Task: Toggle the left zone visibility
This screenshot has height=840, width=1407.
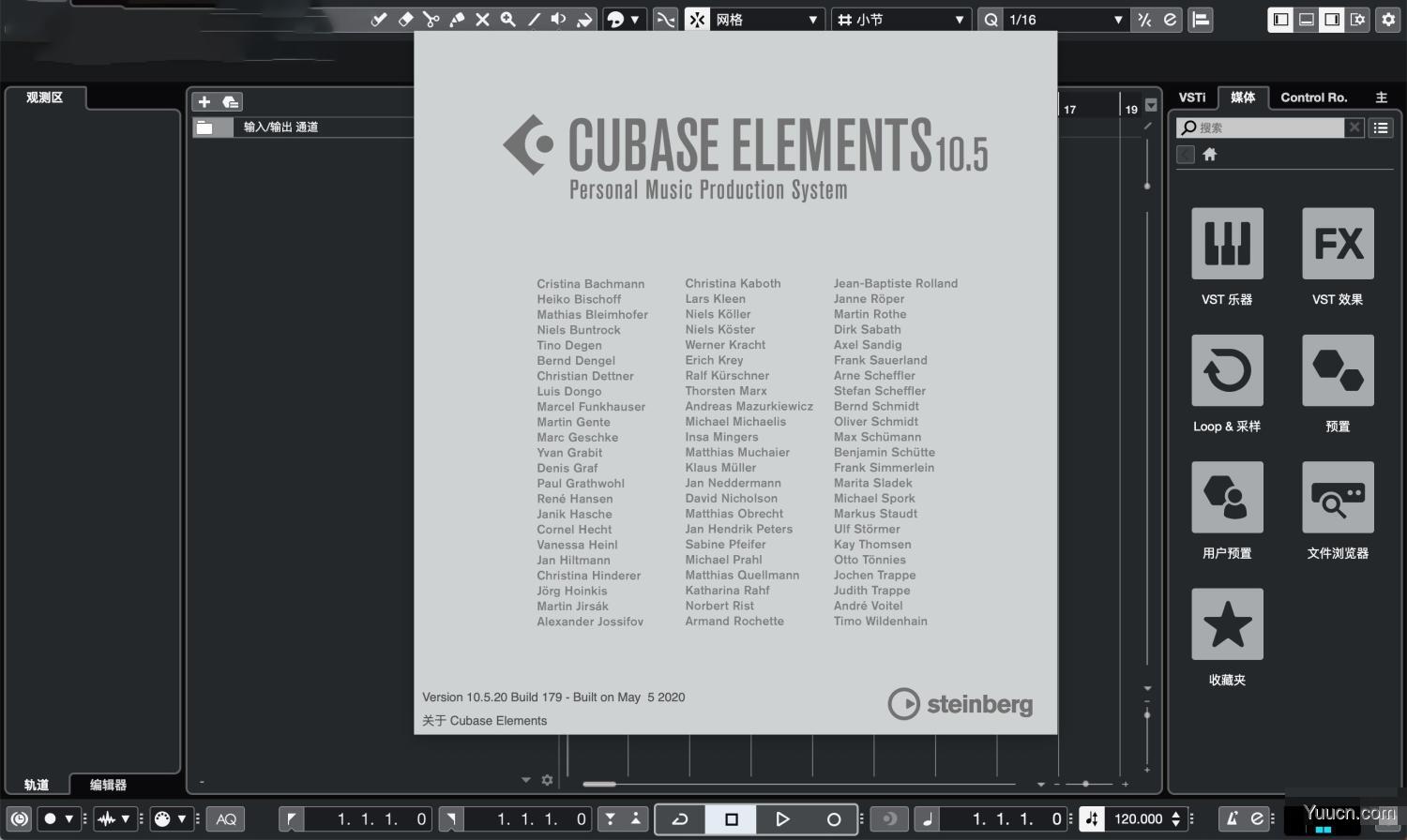Action: 1280,20
